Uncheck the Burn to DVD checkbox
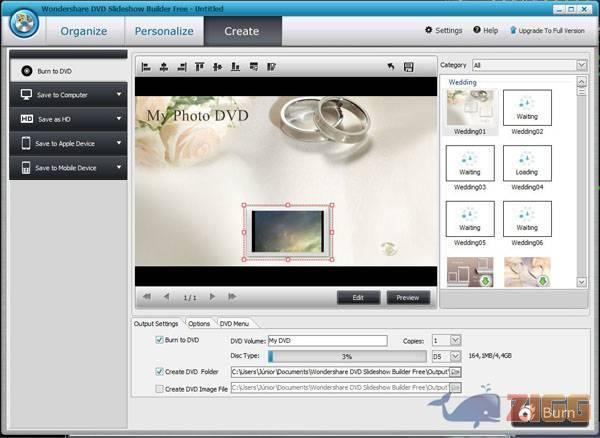600x438 pixels. pos(159,340)
